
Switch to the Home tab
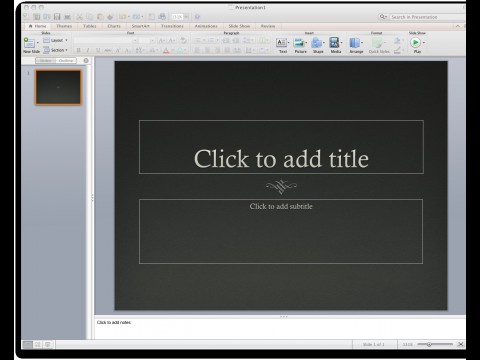point(37,26)
